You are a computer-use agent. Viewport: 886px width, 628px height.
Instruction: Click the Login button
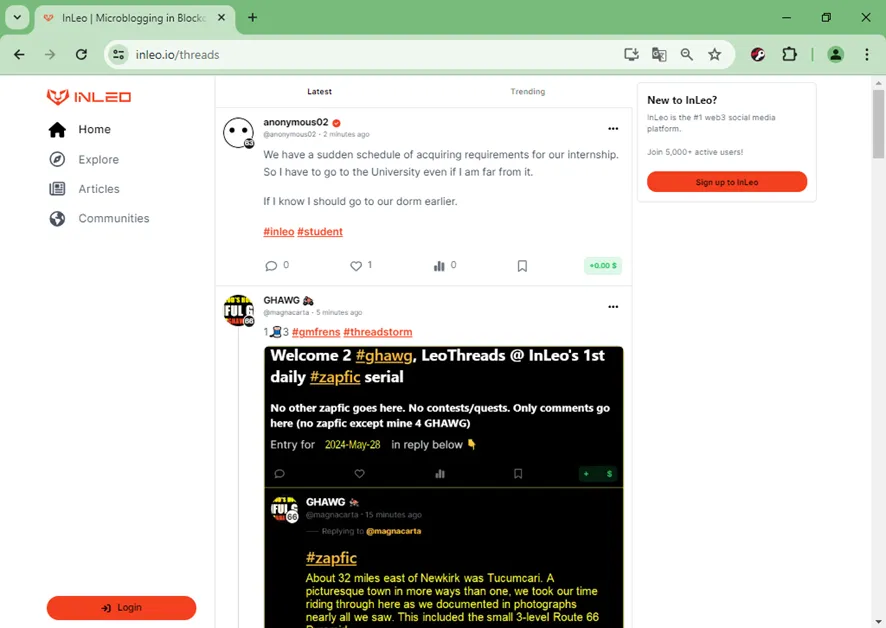point(121,608)
